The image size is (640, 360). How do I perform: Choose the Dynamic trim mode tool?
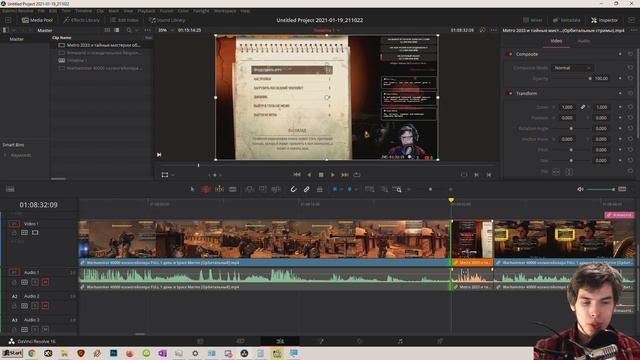219,189
